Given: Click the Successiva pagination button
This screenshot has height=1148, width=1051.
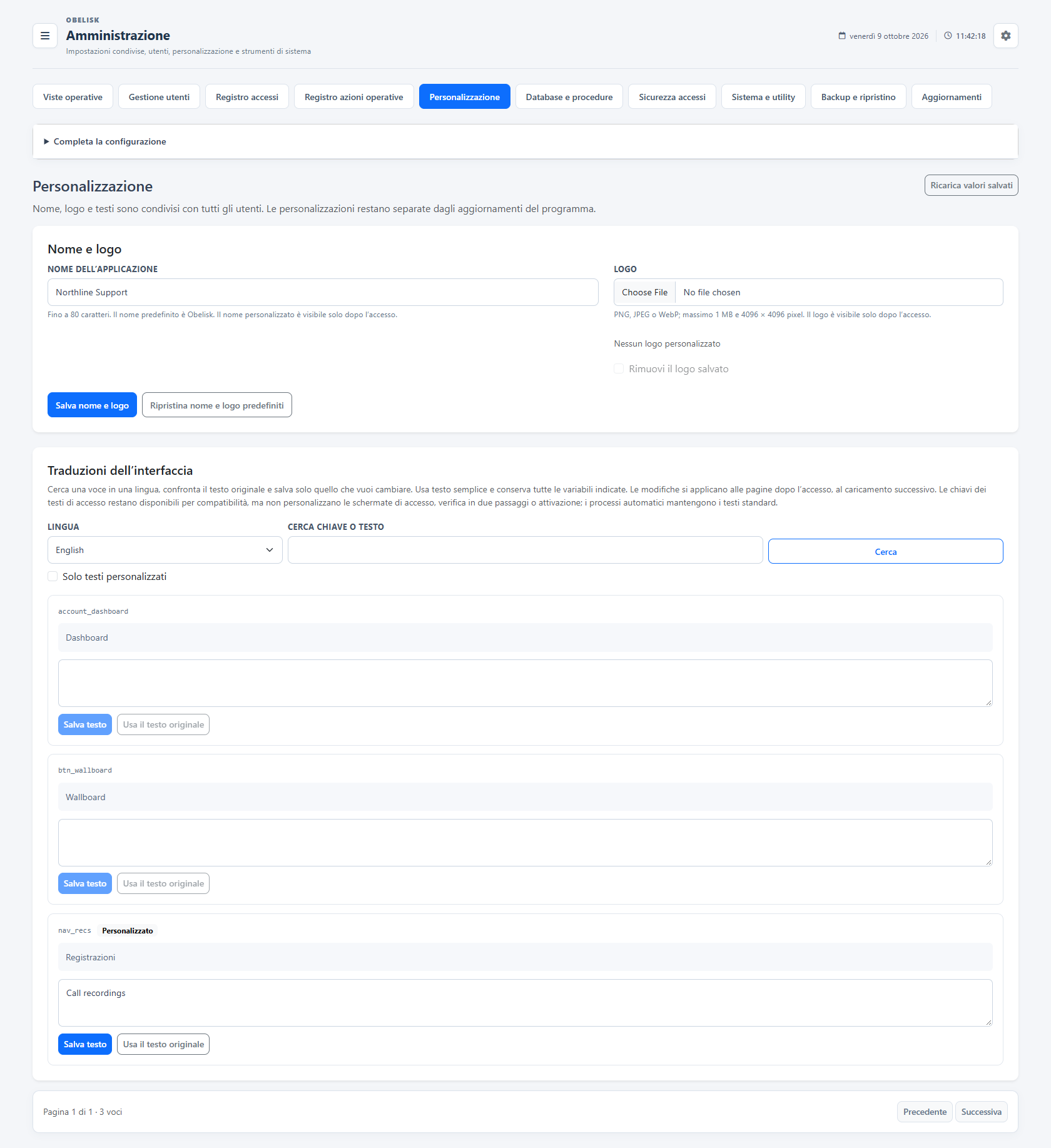Looking at the screenshot, I should [982, 1112].
